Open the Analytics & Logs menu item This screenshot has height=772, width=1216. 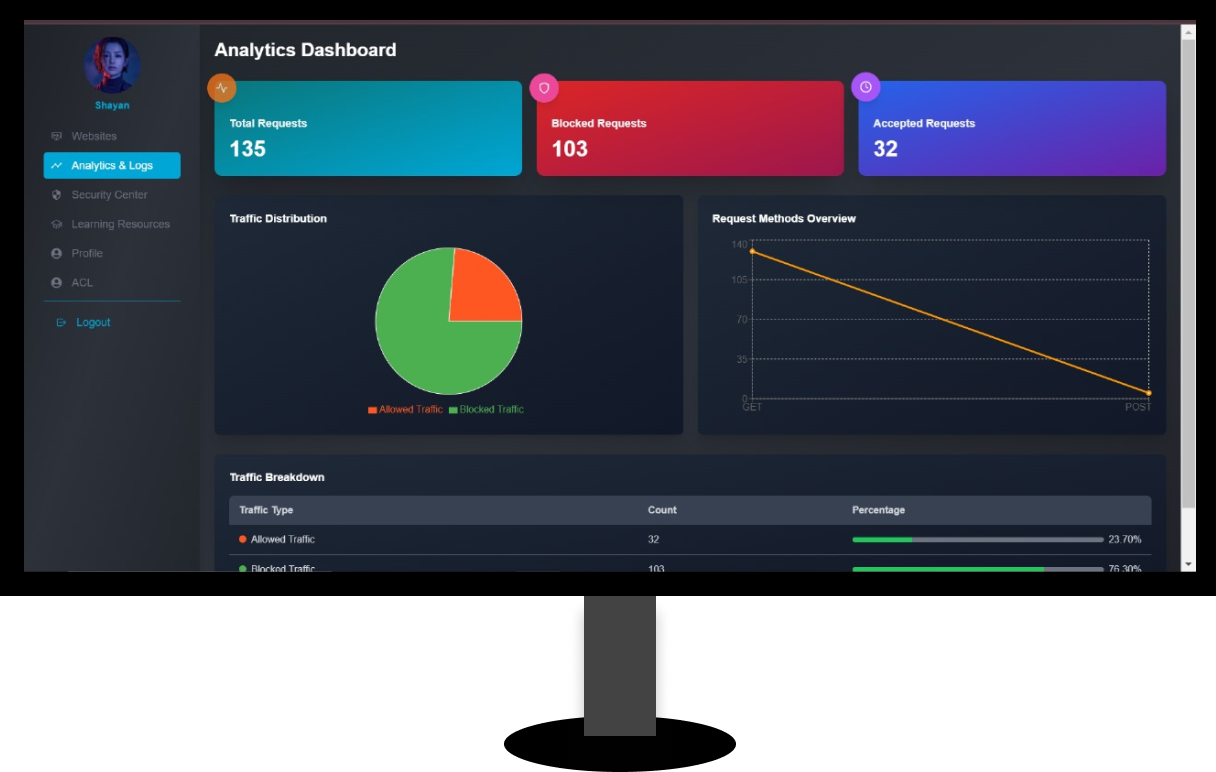coord(112,165)
